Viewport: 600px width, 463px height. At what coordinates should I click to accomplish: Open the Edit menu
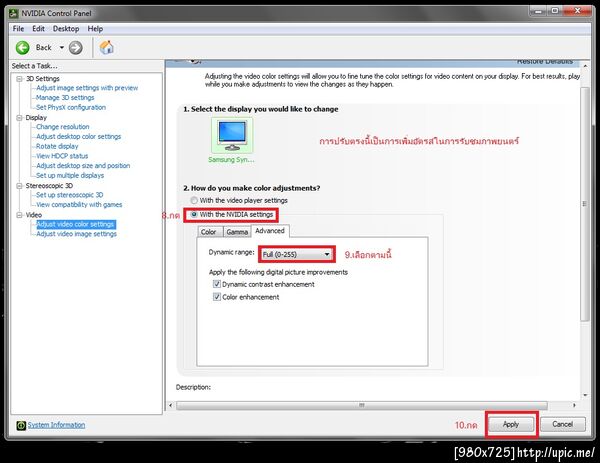38,29
